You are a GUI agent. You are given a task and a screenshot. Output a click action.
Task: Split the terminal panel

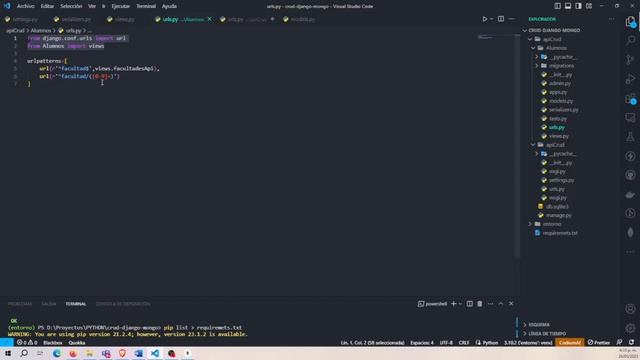[470, 304]
